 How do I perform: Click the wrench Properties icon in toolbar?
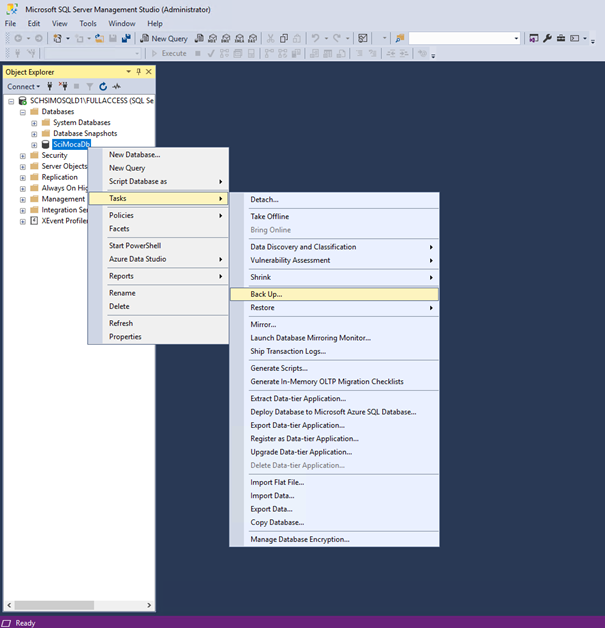click(547, 38)
